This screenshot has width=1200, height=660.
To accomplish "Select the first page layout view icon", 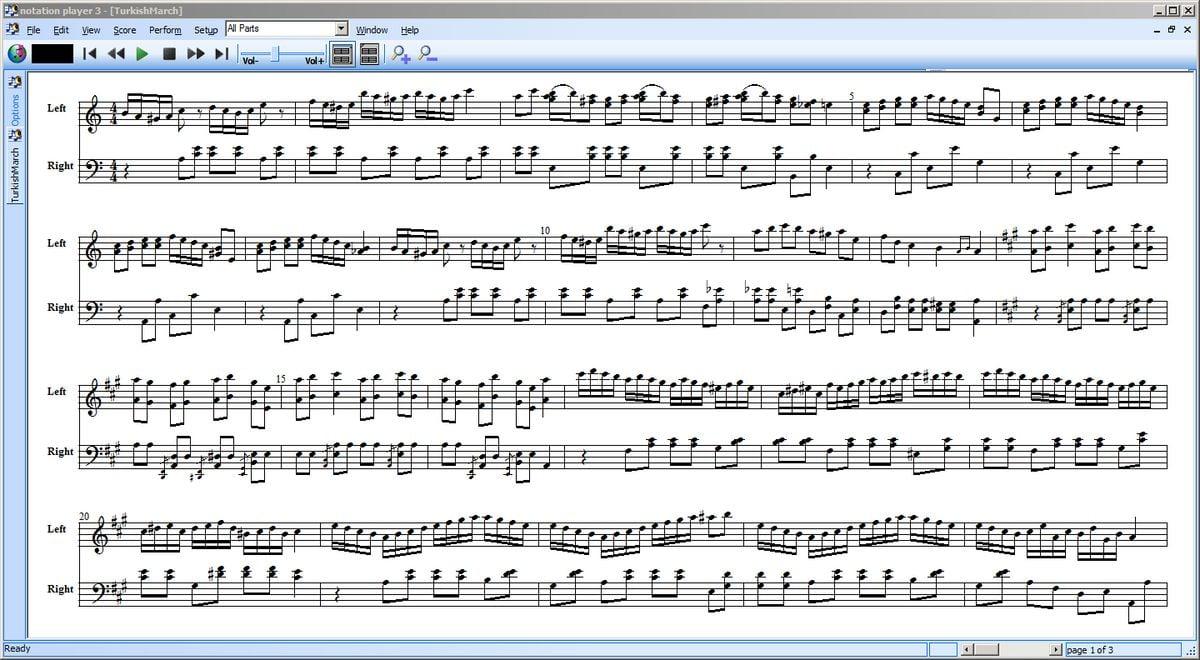I will [341, 54].
